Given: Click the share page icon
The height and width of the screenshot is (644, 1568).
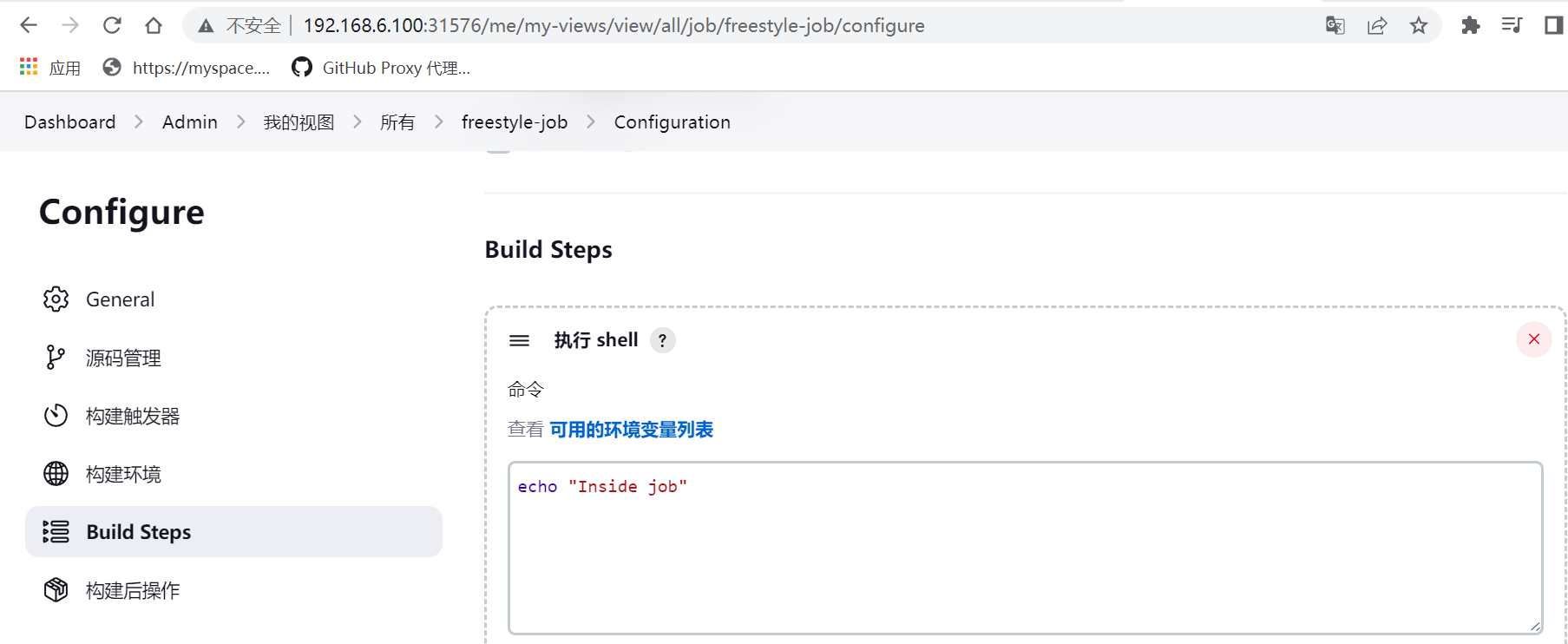Looking at the screenshot, I should (x=1377, y=25).
